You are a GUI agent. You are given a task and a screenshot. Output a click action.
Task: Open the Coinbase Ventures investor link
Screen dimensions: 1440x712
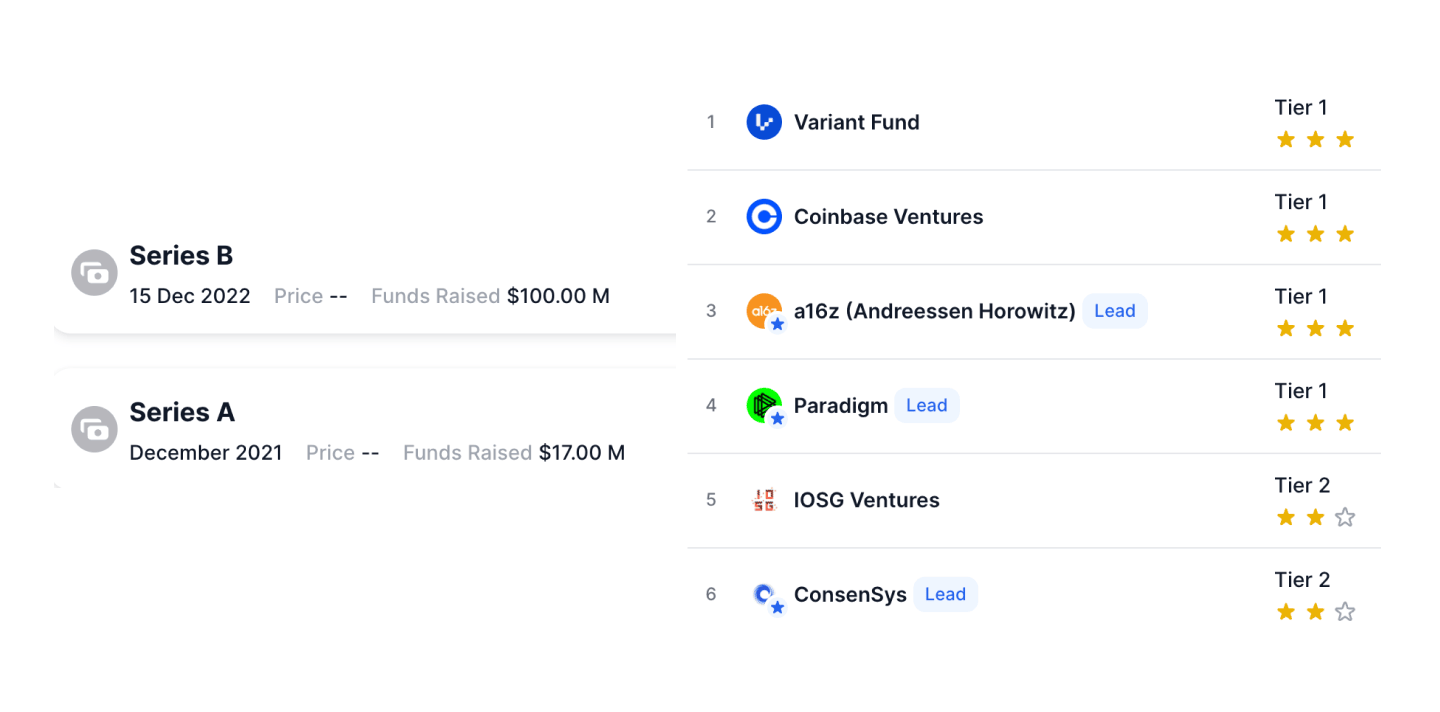888,216
